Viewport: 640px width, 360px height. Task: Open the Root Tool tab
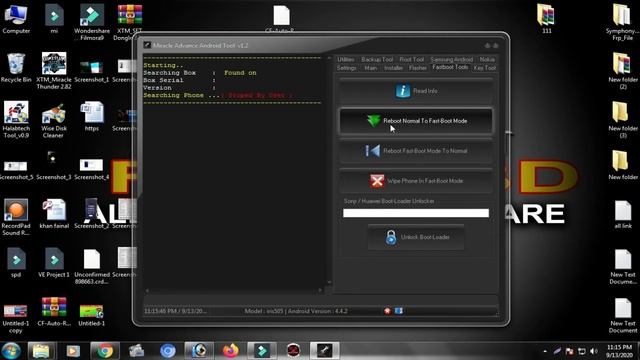(x=411, y=60)
